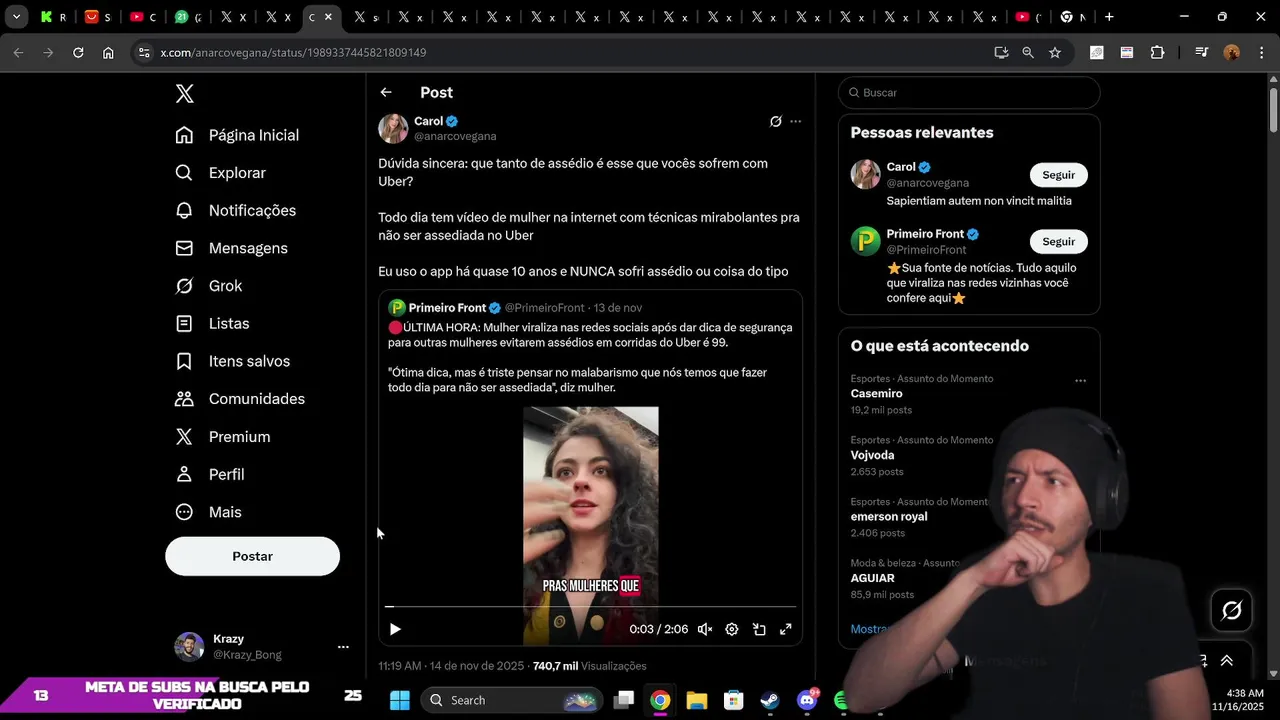Image resolution: width=1280 pixels, height=720 pixels.
Task: Go back in browser history
Action: coord(18,53)
